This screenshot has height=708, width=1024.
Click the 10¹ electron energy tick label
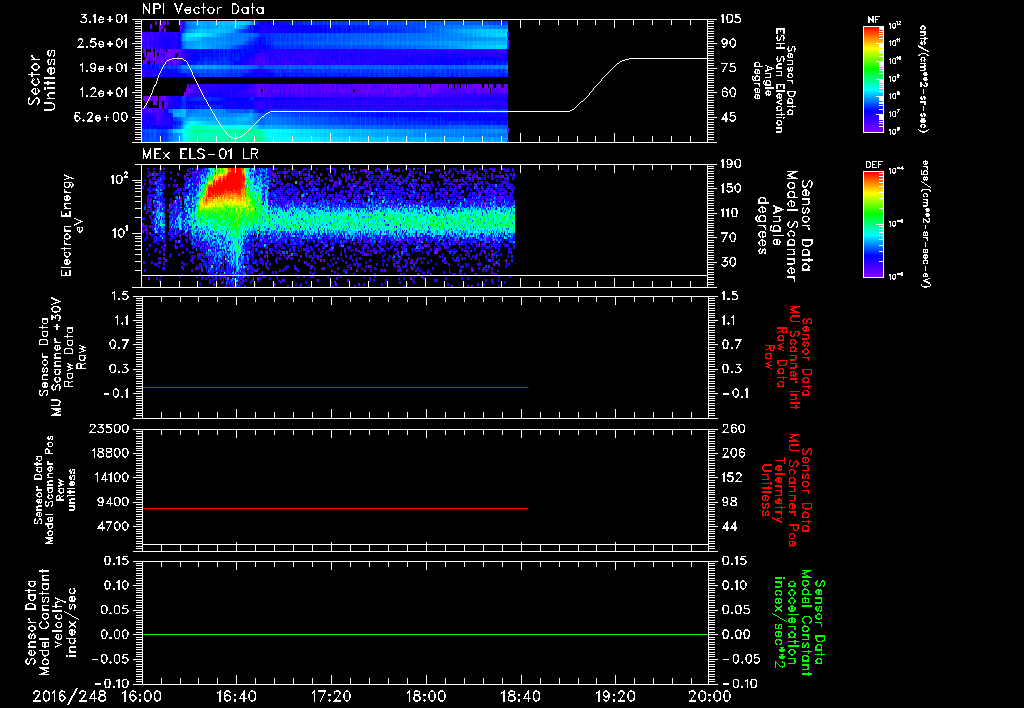[119, 233]
